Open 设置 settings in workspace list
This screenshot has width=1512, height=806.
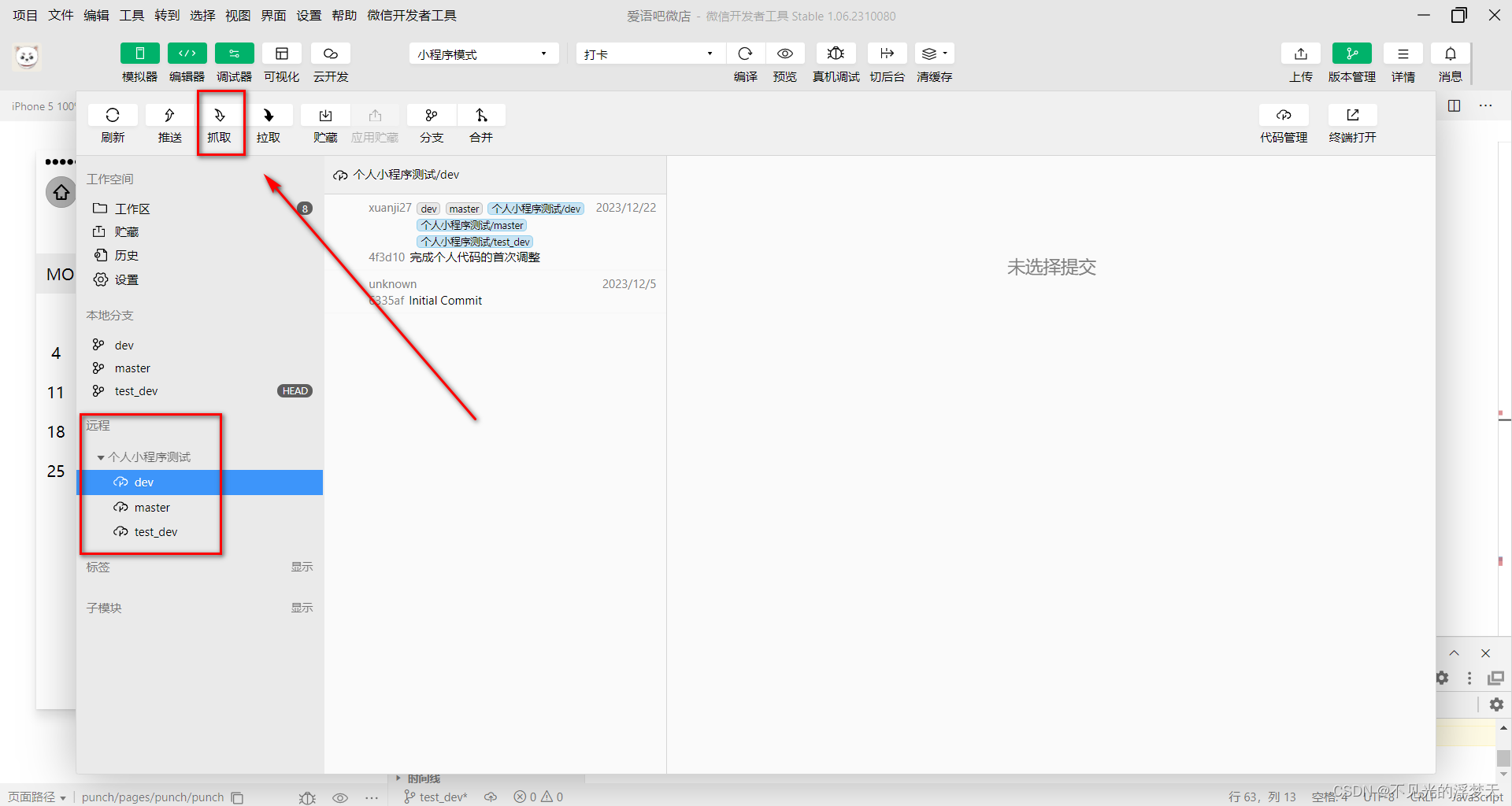point(201,279)
